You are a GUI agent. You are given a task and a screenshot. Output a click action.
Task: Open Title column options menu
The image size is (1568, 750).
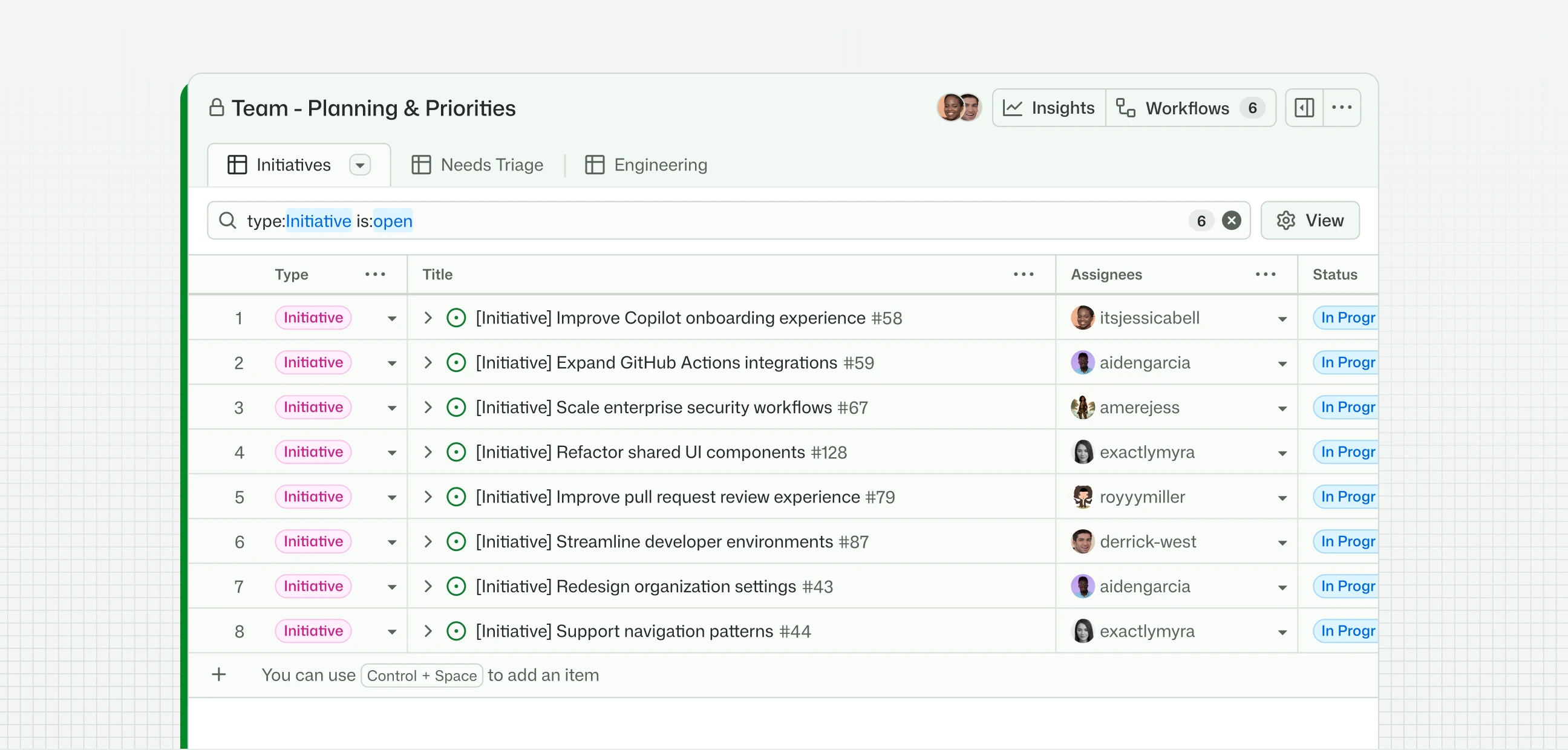tap(1023, 275)
